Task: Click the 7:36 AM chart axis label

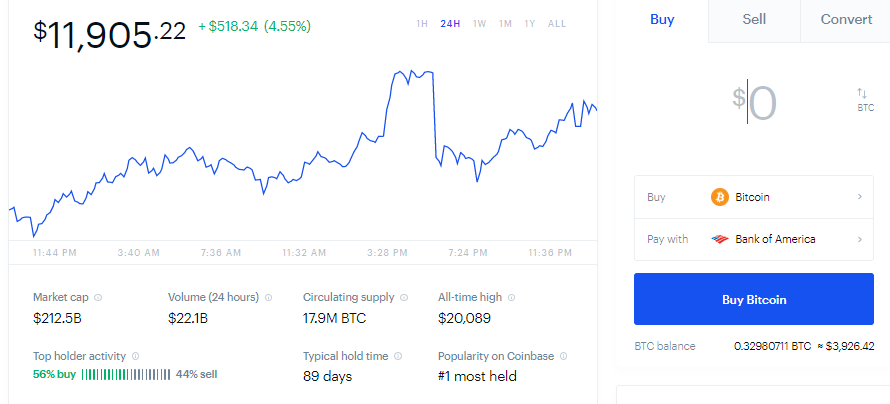Action: pos(221,252)
